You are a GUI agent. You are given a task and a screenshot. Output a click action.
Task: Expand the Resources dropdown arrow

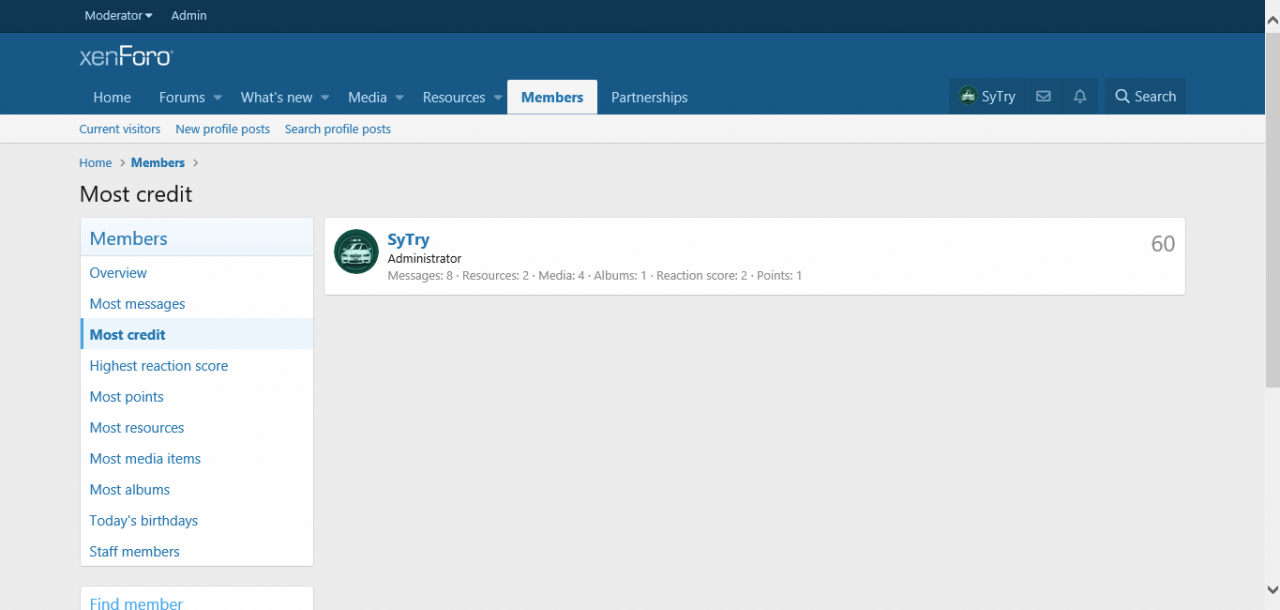[498, 98]
